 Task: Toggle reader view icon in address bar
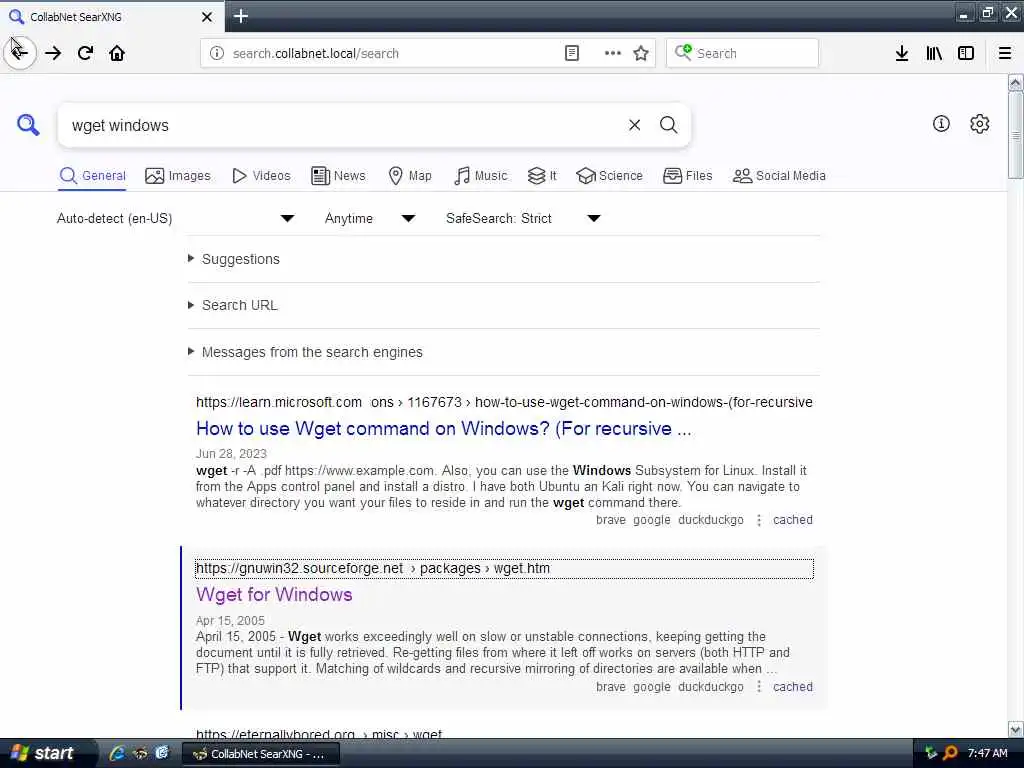[571, 54]
